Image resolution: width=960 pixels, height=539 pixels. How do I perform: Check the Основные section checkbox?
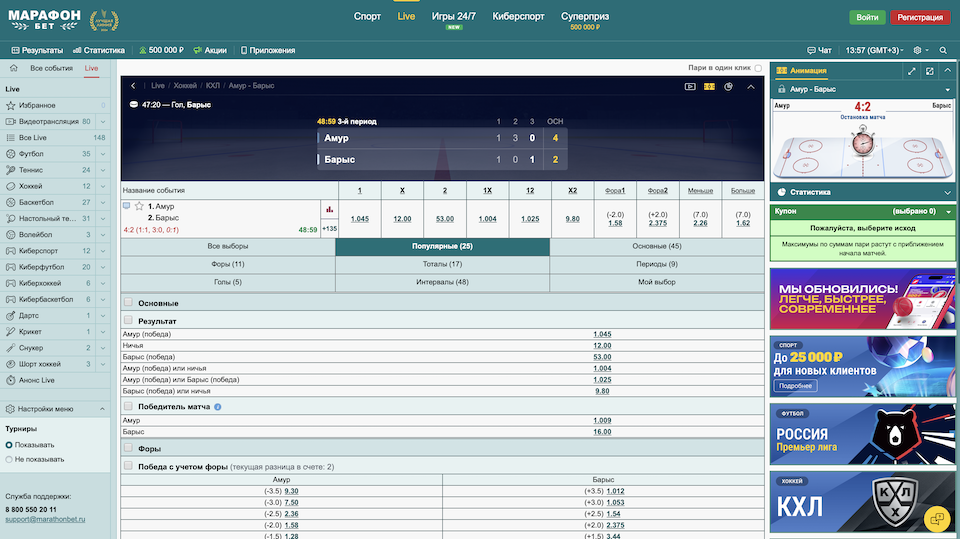point(128,302)
